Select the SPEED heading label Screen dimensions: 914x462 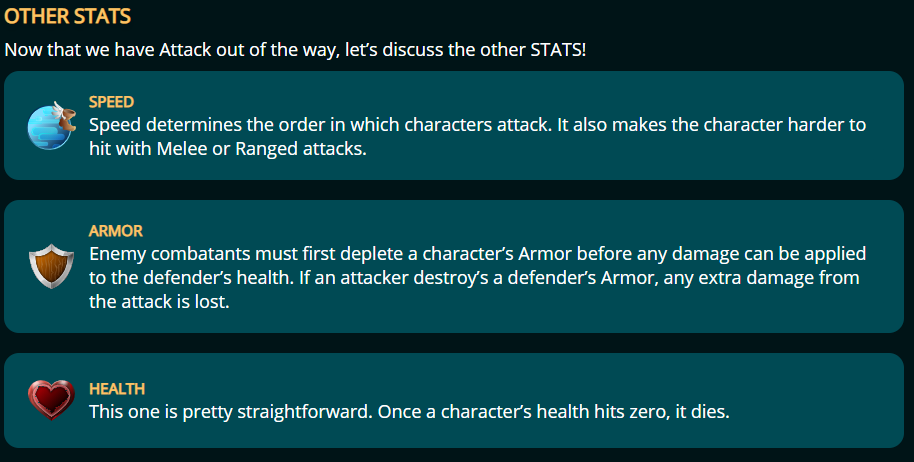coord(111,102)
